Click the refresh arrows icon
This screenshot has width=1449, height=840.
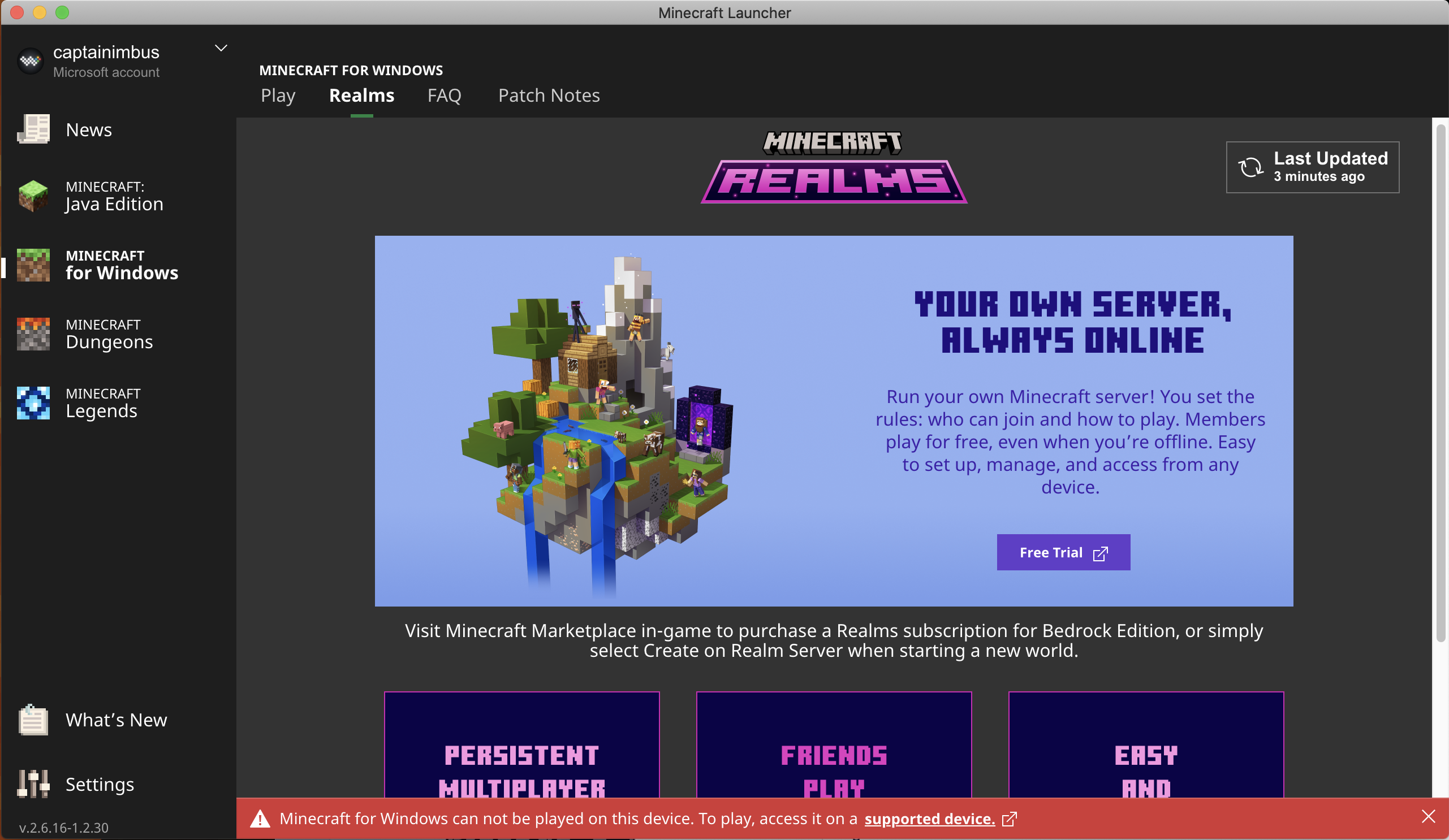point(1250,167)
